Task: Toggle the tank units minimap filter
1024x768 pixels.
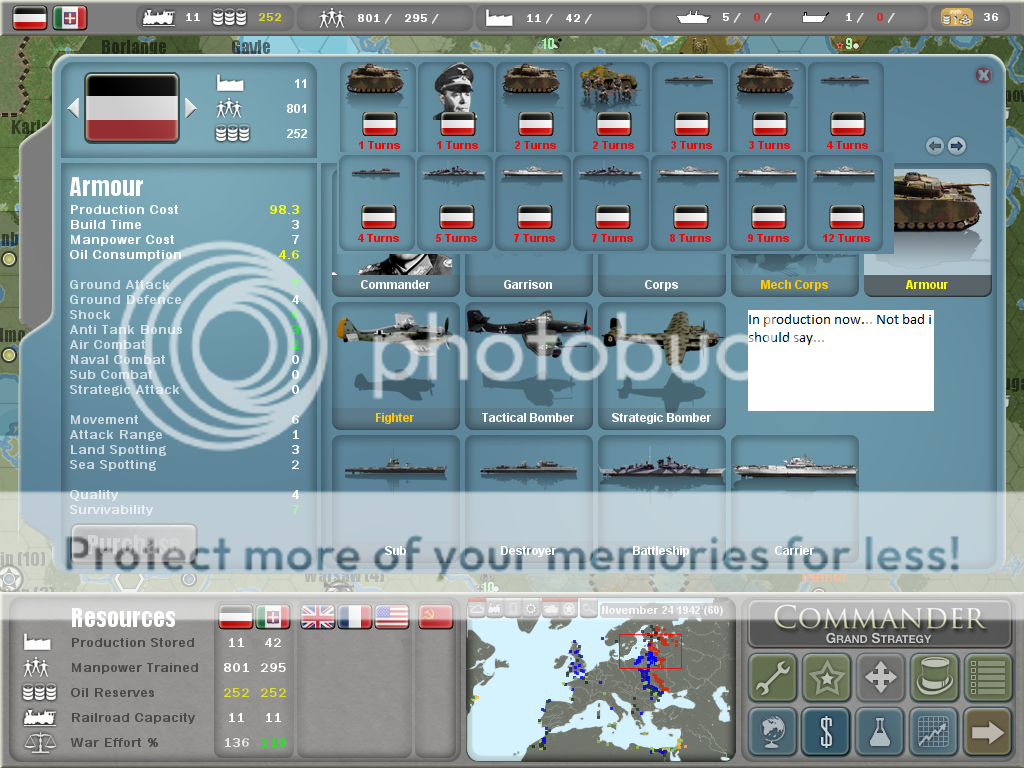Action: (x=551, y=609)
